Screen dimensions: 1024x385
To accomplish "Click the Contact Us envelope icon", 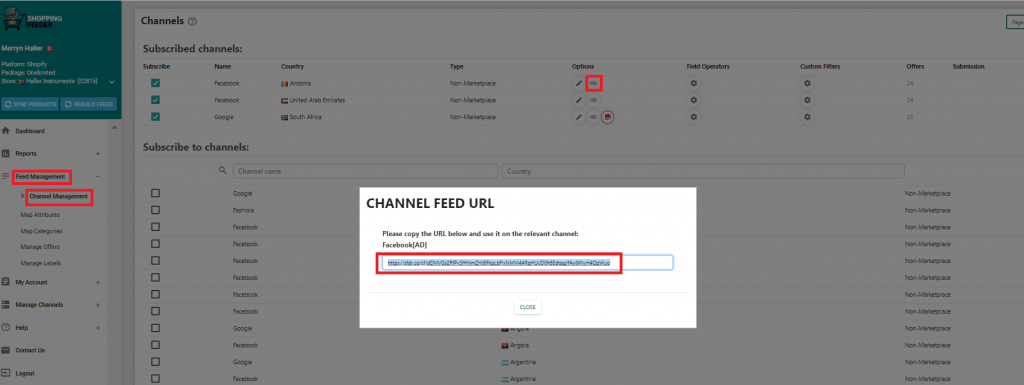I will pos(6,350).
